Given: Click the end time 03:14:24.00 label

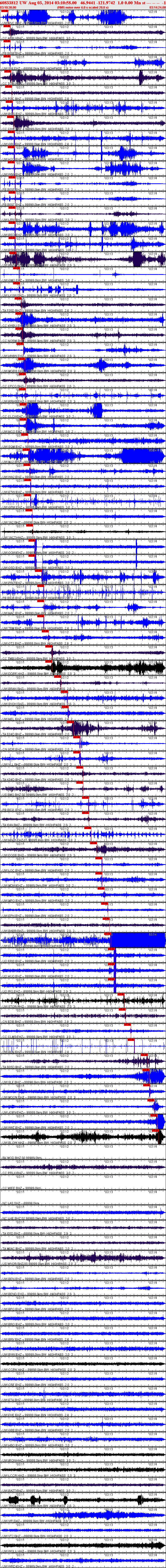Looking at the screenshot, I should 157,7.
